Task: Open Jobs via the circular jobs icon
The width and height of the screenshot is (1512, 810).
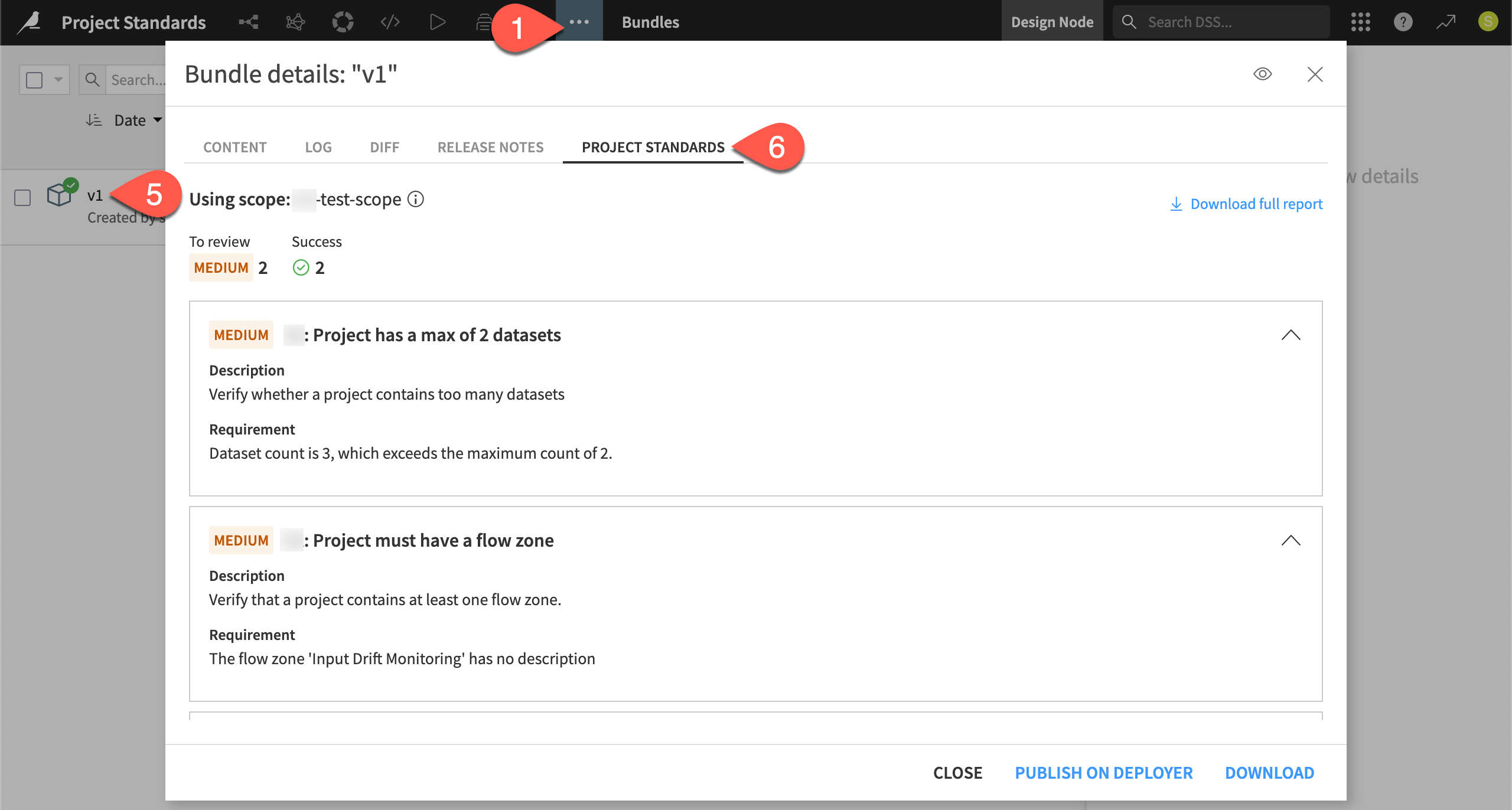Action: 343,22
